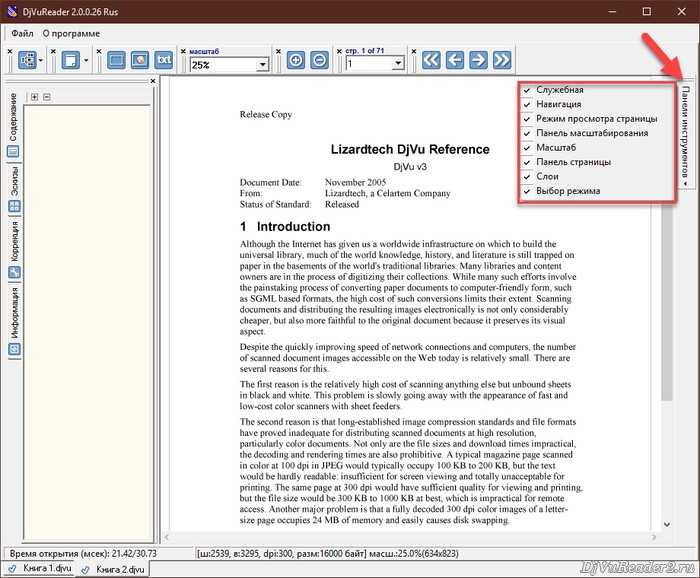Go to the previous page
Screen dimensions: 700x578
(454, 60)
